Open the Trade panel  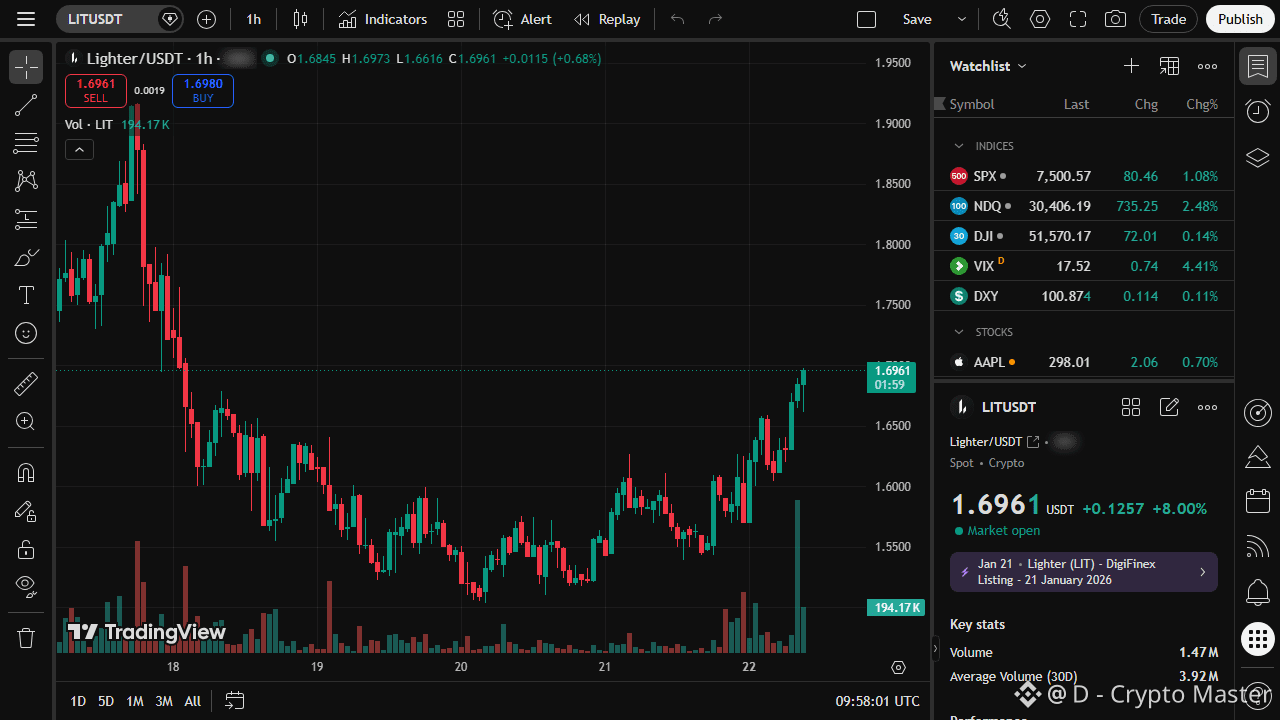(1168, 19)
